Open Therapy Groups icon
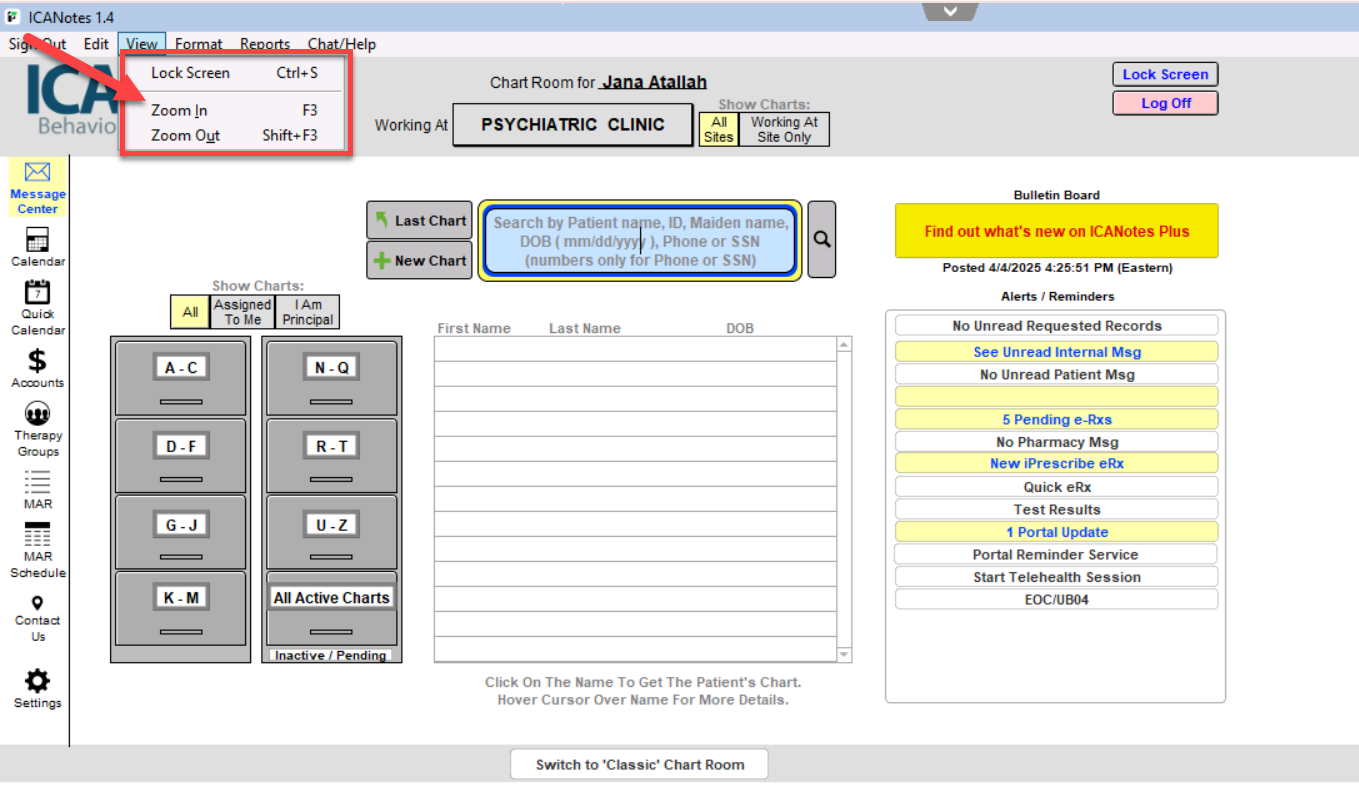Viewport: 1359px width, 794px height. point(37,414)
